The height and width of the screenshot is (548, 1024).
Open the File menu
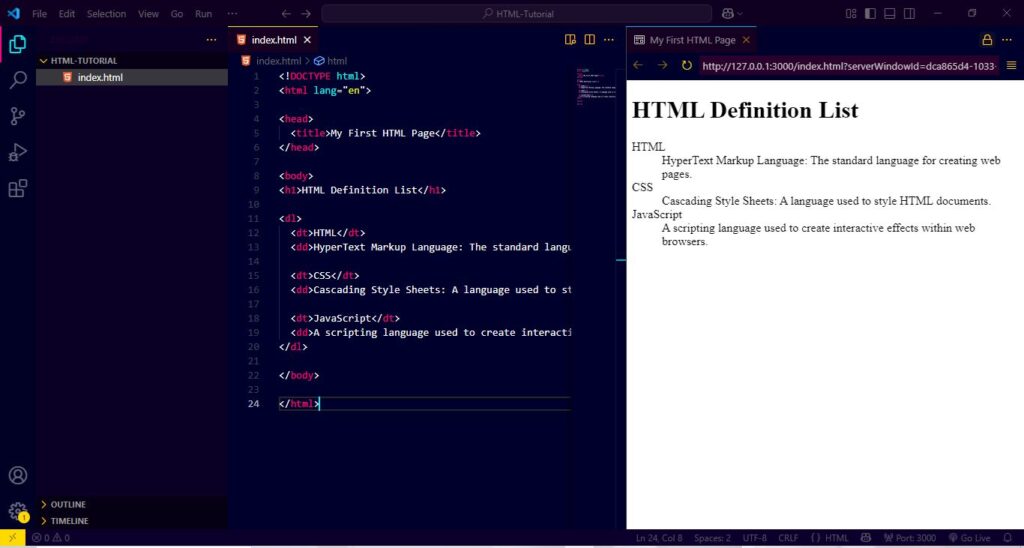tap(39, 13)
